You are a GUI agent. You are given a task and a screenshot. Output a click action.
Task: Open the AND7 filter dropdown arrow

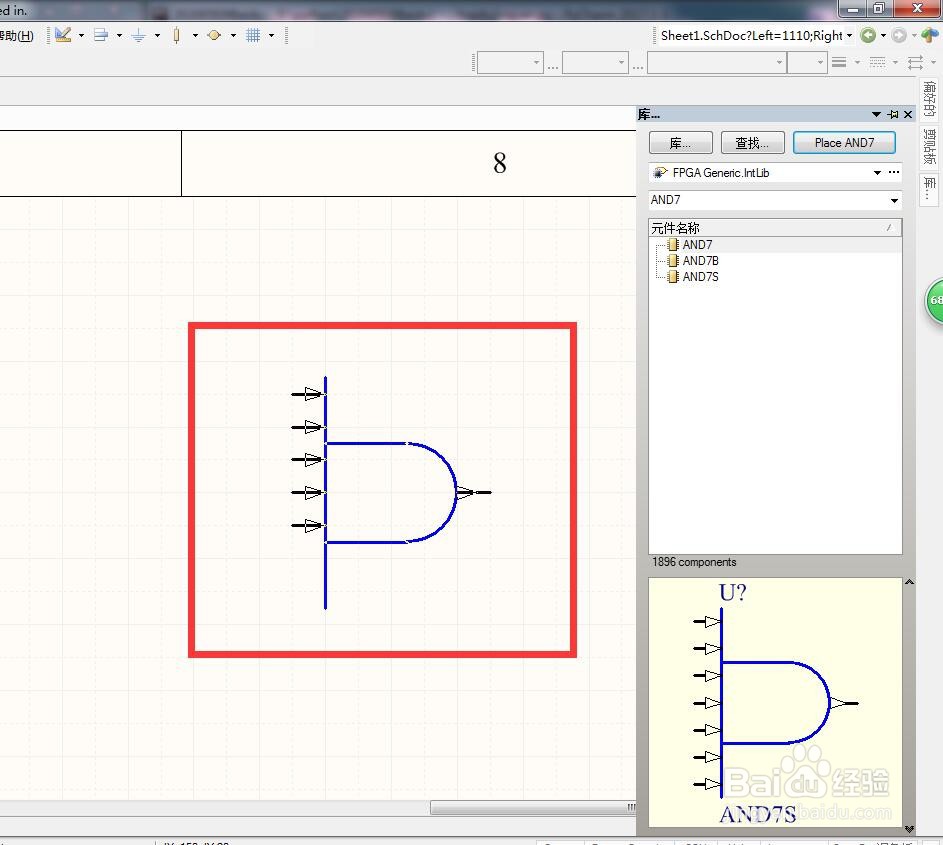coord(894,200)
